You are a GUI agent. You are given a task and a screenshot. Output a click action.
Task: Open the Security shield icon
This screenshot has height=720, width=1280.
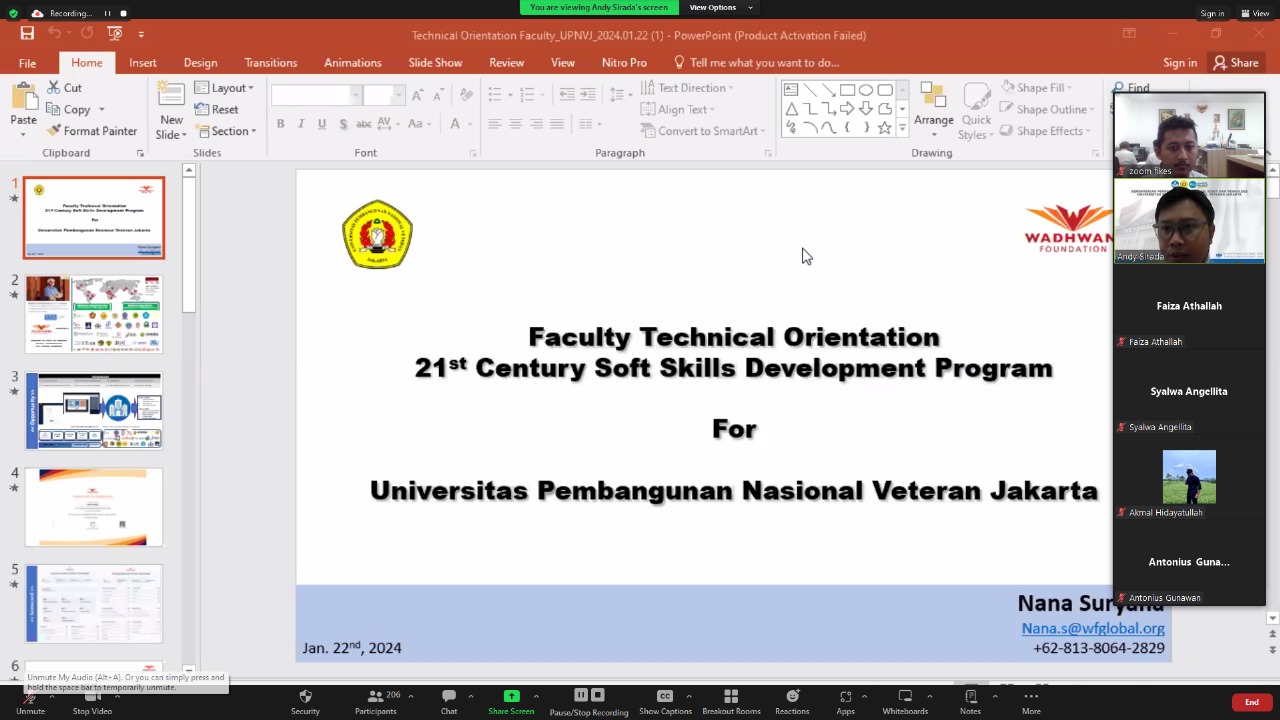tap(305, 696)
